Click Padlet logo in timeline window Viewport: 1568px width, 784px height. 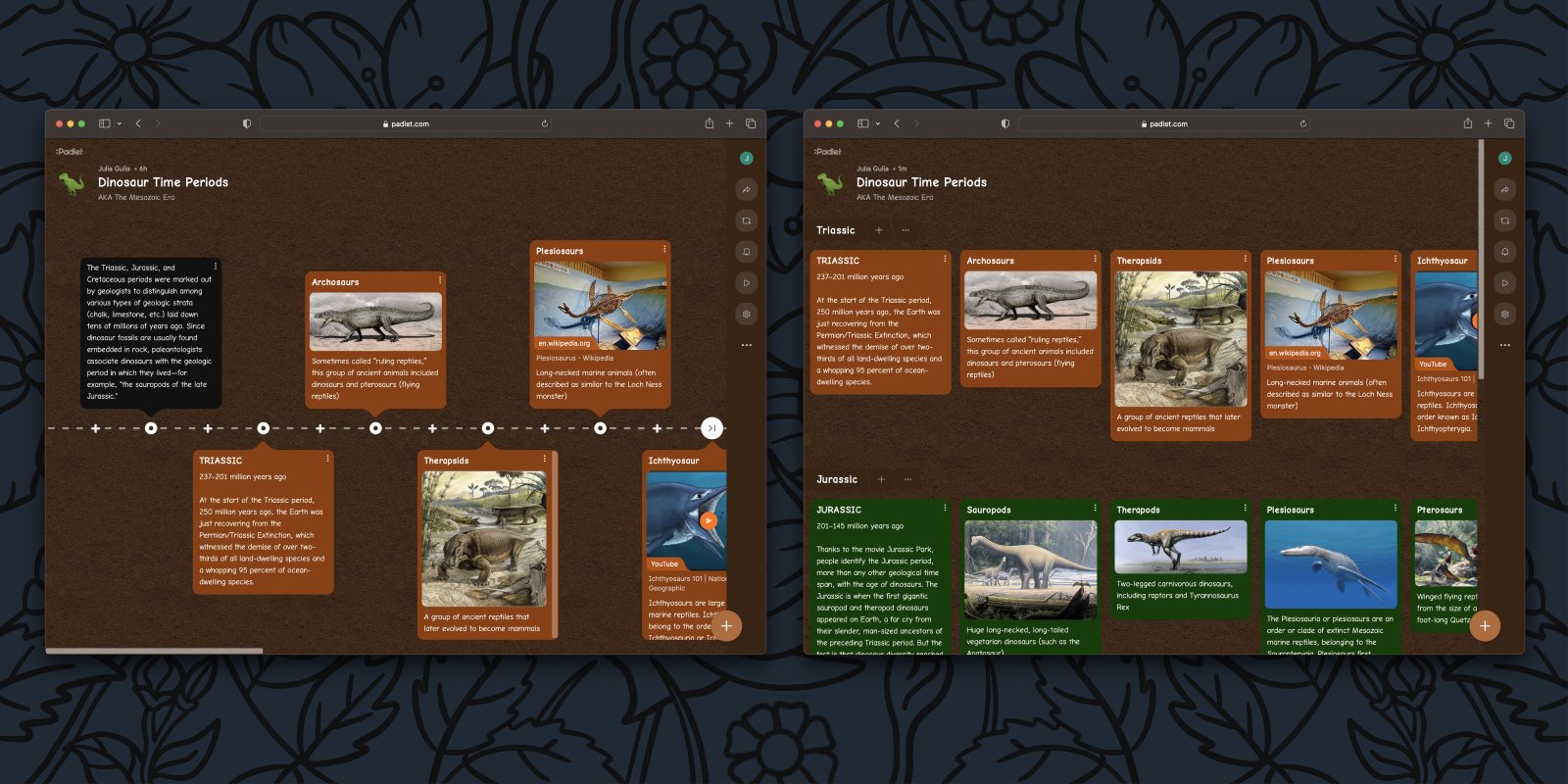coord(69,152)
